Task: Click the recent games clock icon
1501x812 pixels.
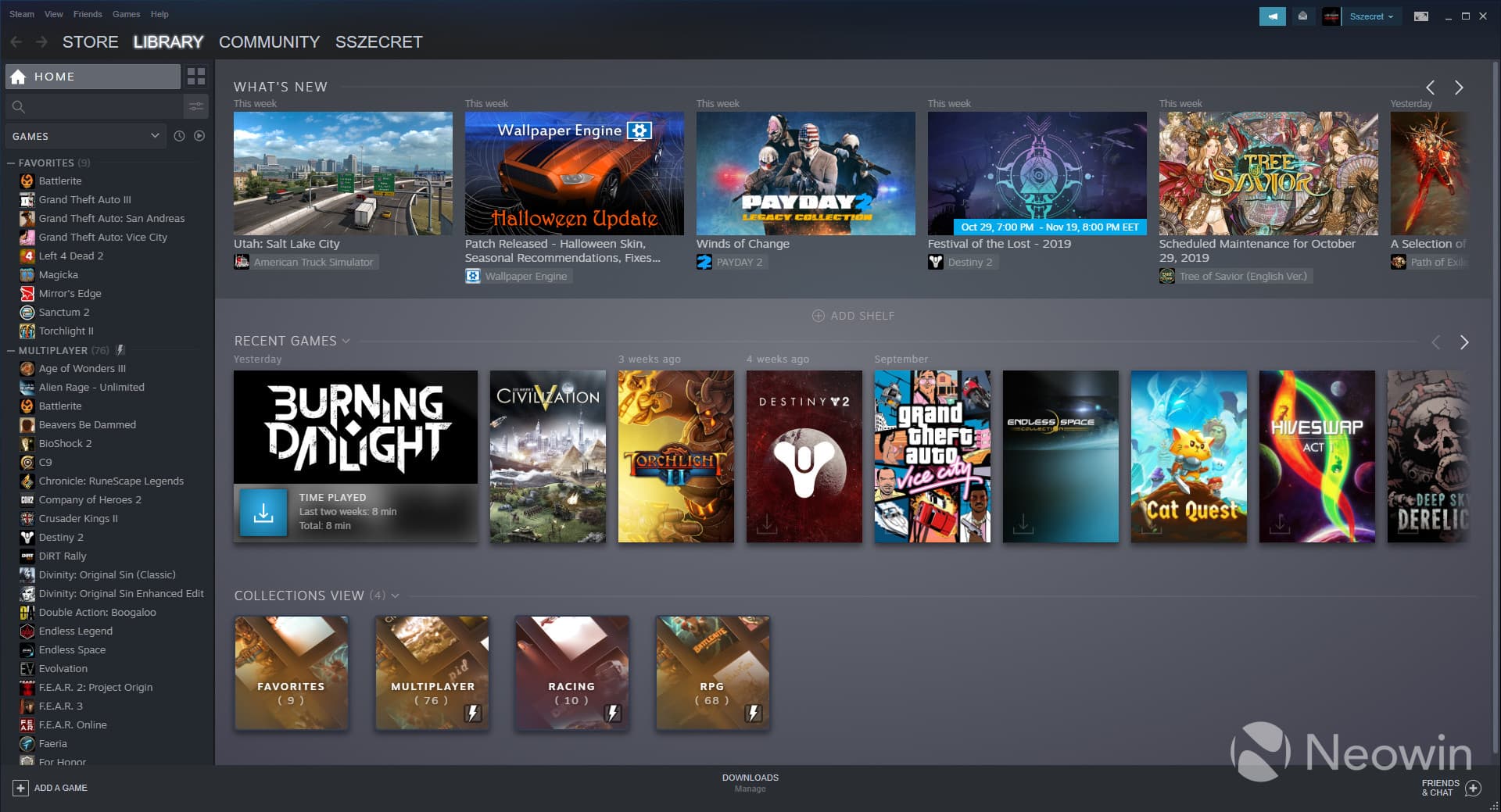Action: [180, 136]
